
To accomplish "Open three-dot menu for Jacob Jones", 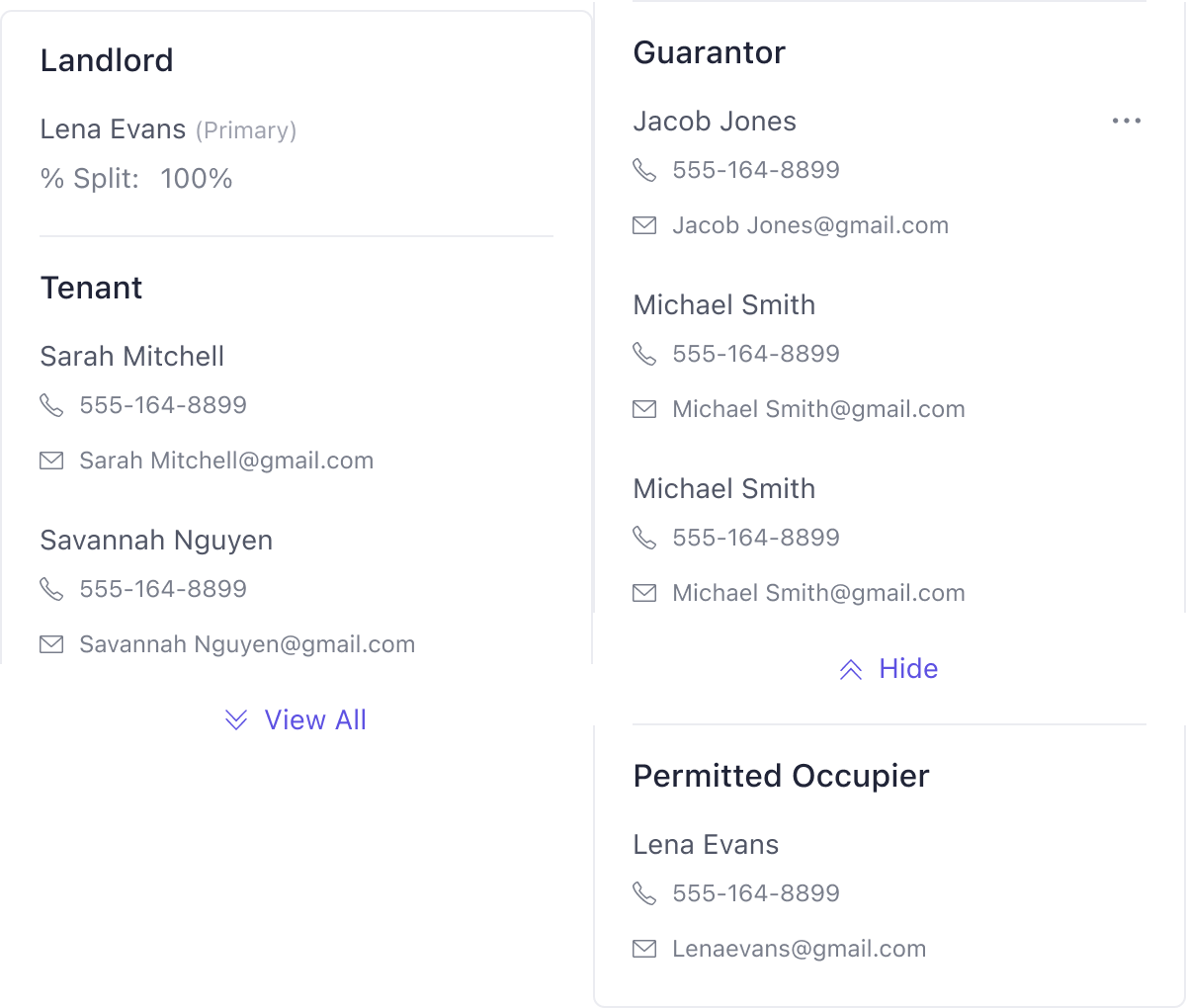I will coord(1127,121).
